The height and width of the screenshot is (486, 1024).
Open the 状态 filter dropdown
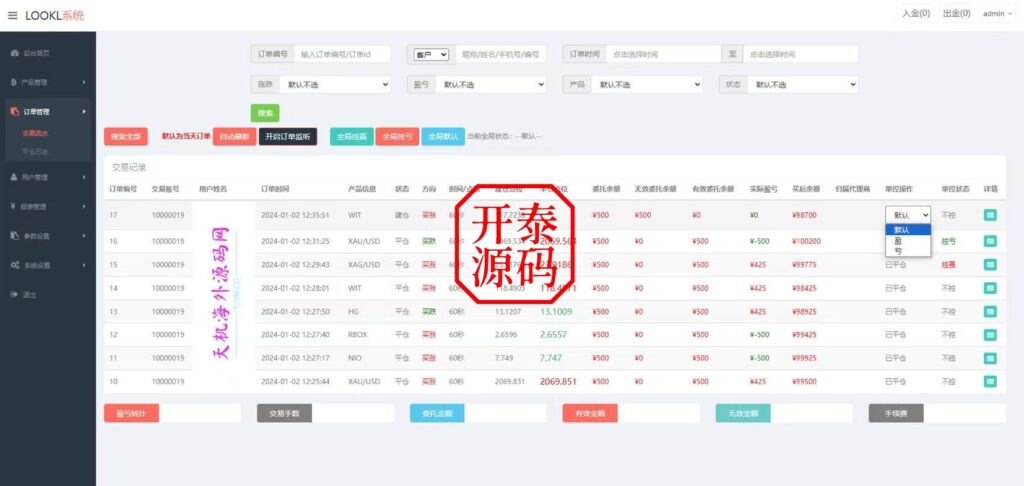pos(802,84)
